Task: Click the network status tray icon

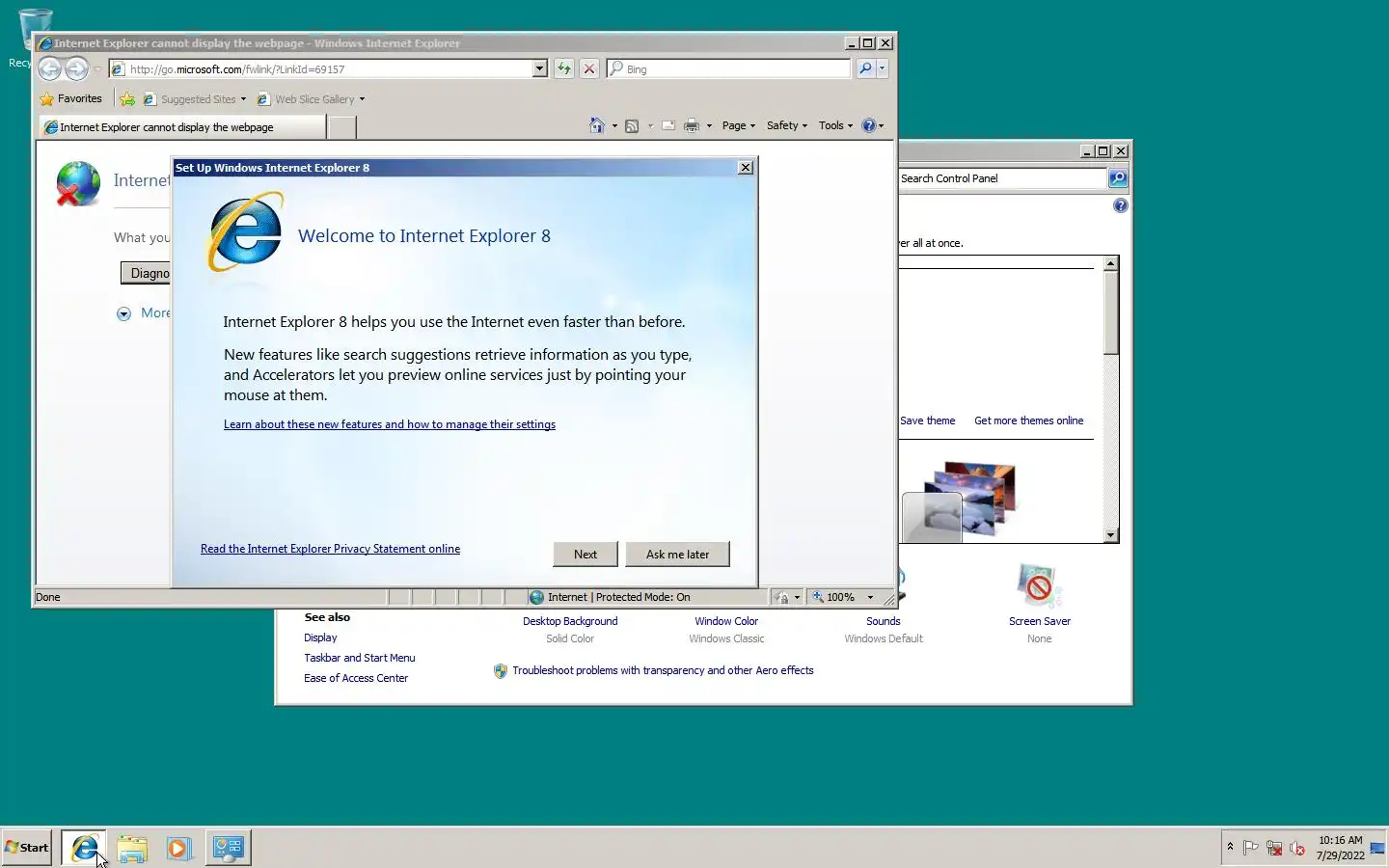Action: point(1274,848)
